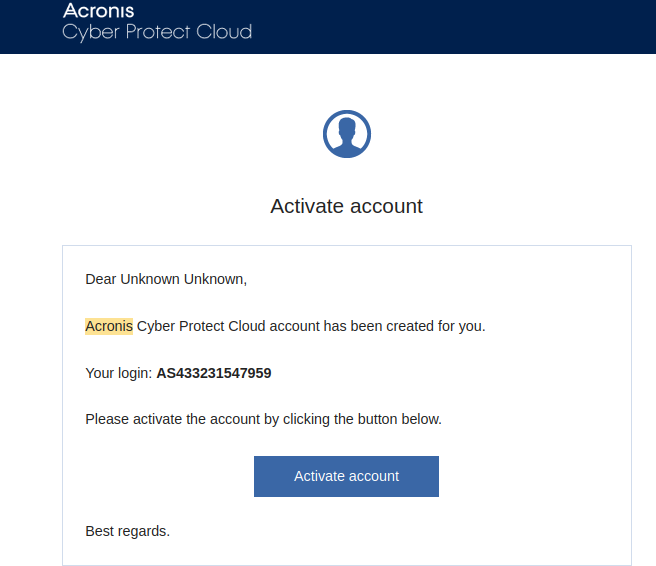Select the login ID AS433231547959
This screenshot has width=656, height=566.
214,373
